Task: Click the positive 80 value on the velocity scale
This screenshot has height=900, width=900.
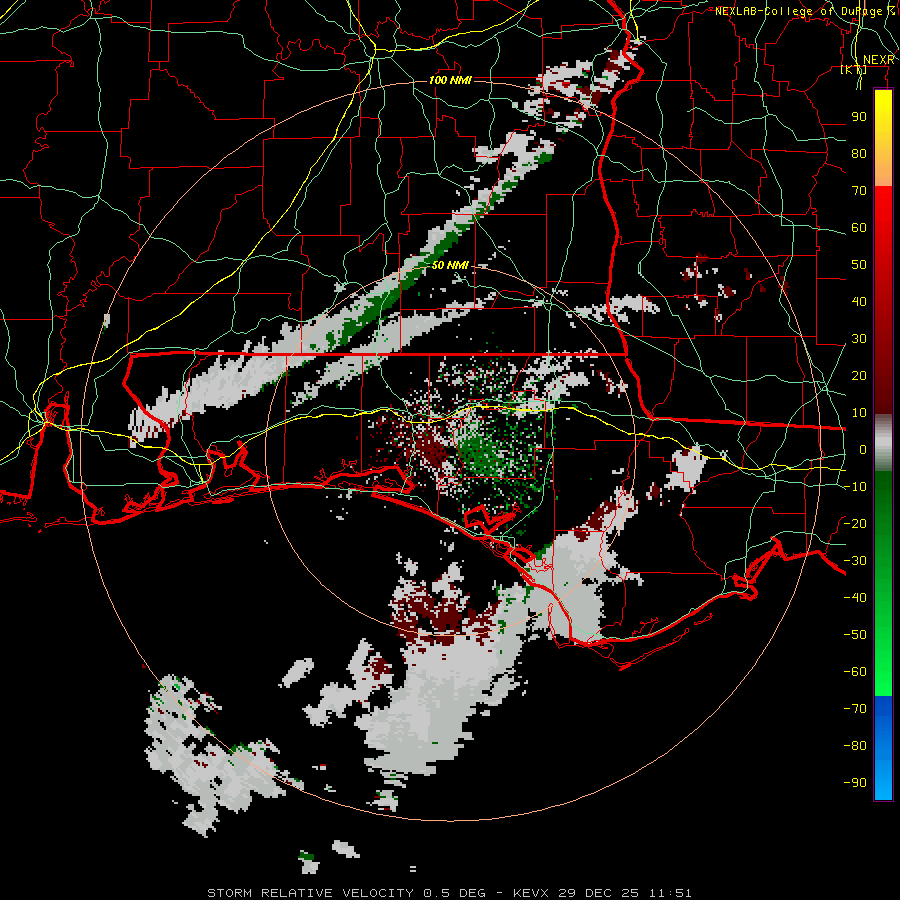Action: tap(859, 154)
